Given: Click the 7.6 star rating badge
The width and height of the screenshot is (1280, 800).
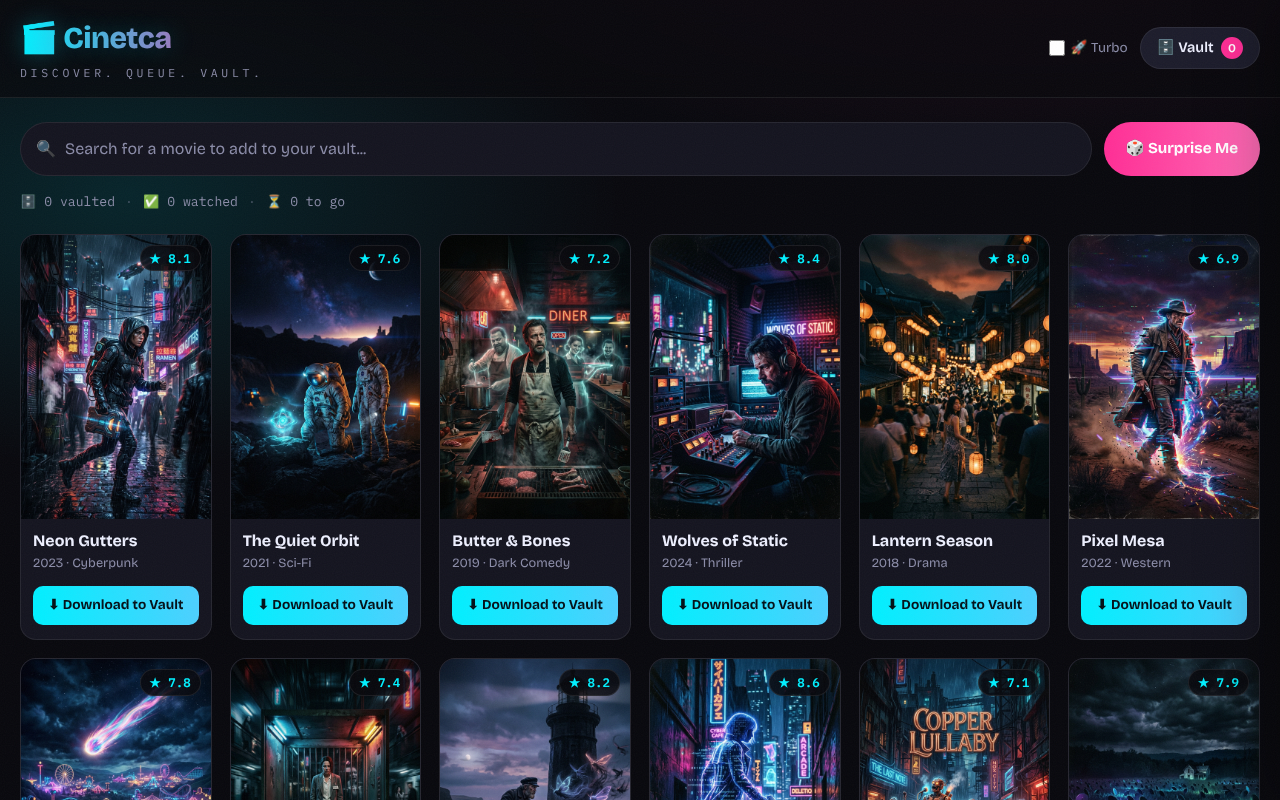Looking at the screenshot, I should point(380,259).
